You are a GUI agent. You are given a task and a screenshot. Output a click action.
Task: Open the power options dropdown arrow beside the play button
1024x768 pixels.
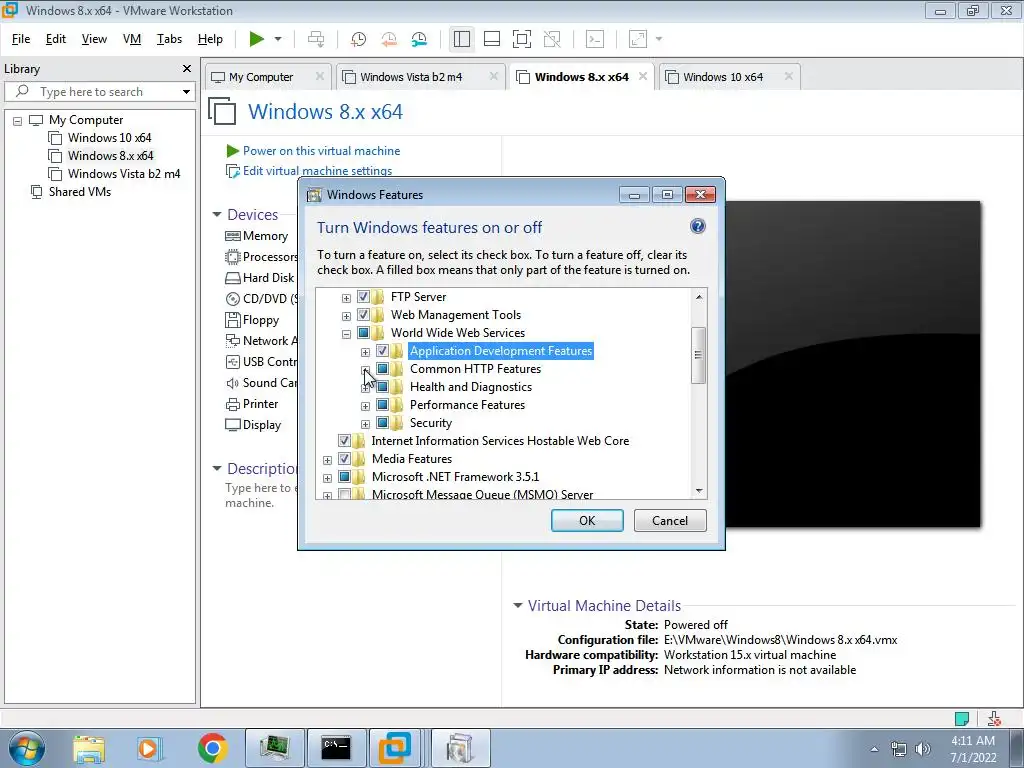click(278, 39)
